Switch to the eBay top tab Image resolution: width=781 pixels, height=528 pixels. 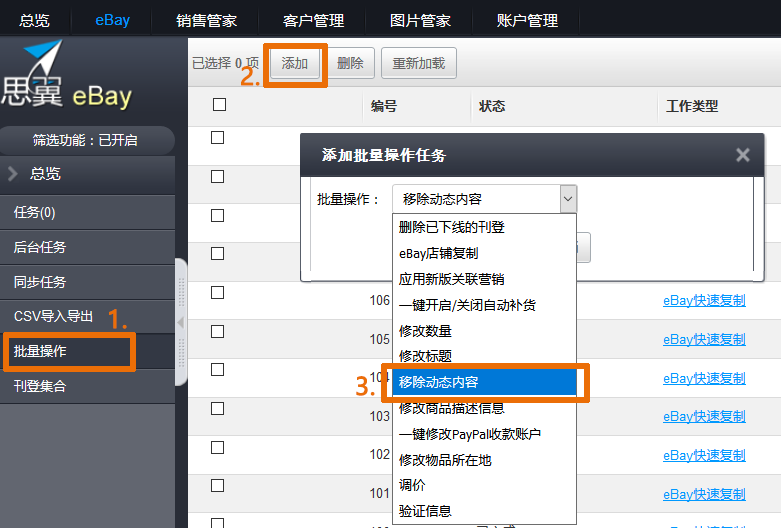113,20
